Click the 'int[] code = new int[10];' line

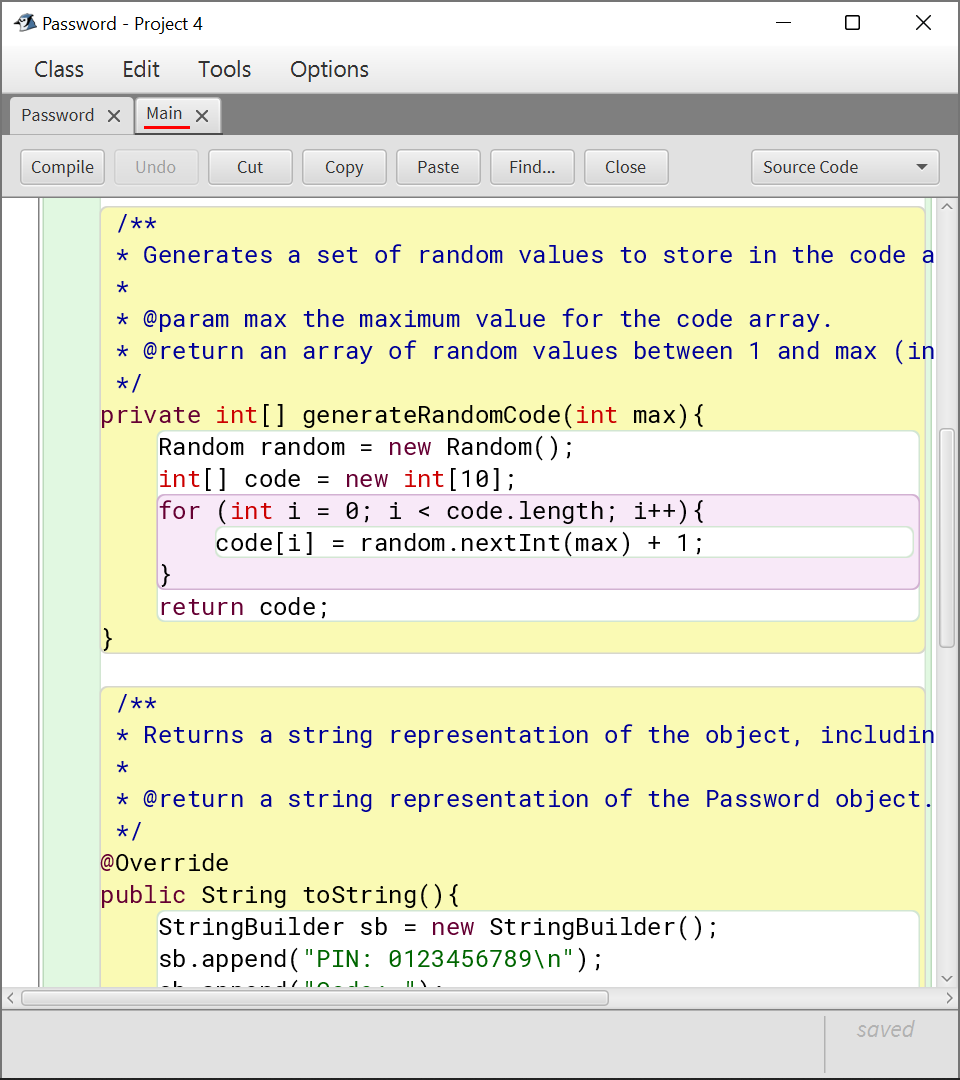point(337,479)
